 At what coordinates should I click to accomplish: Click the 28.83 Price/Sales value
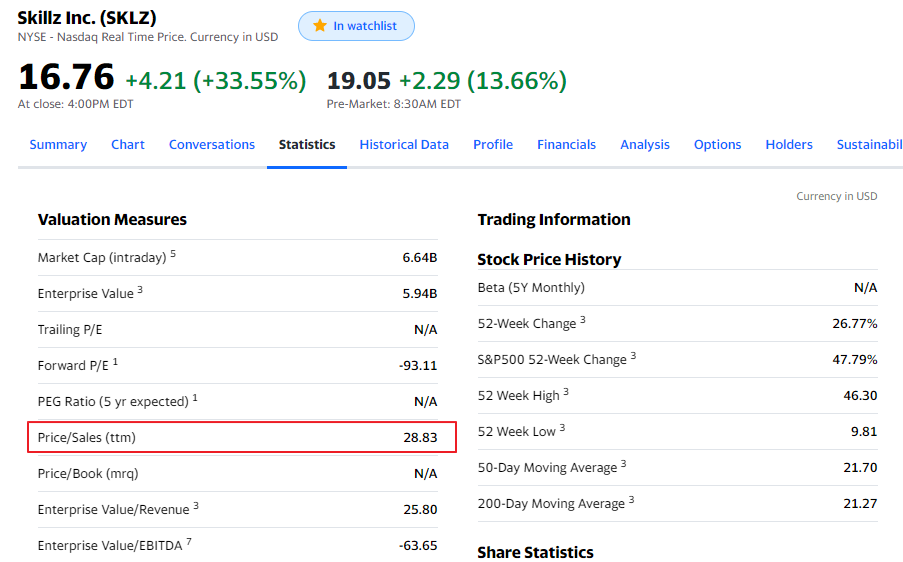(420, 438)
